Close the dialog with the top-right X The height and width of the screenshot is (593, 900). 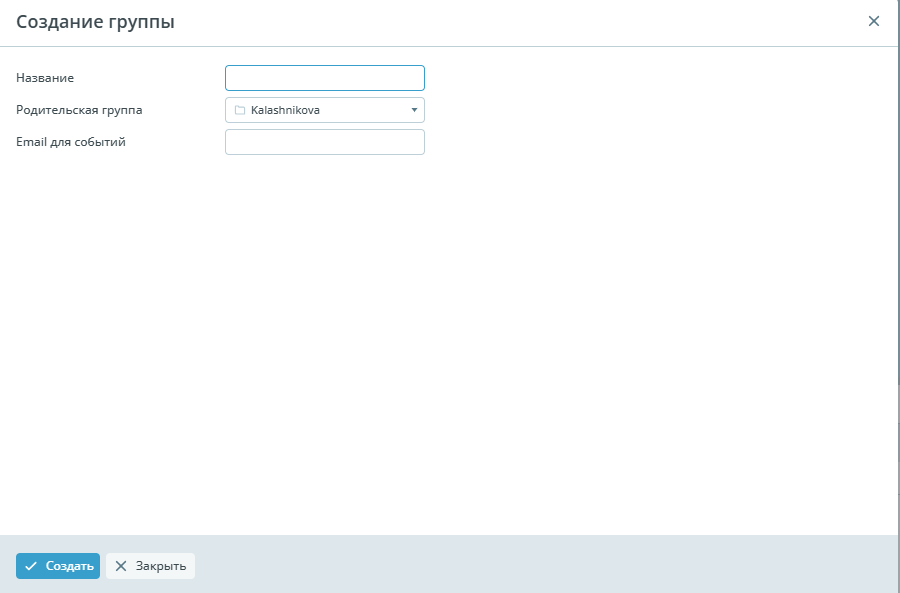874,21
